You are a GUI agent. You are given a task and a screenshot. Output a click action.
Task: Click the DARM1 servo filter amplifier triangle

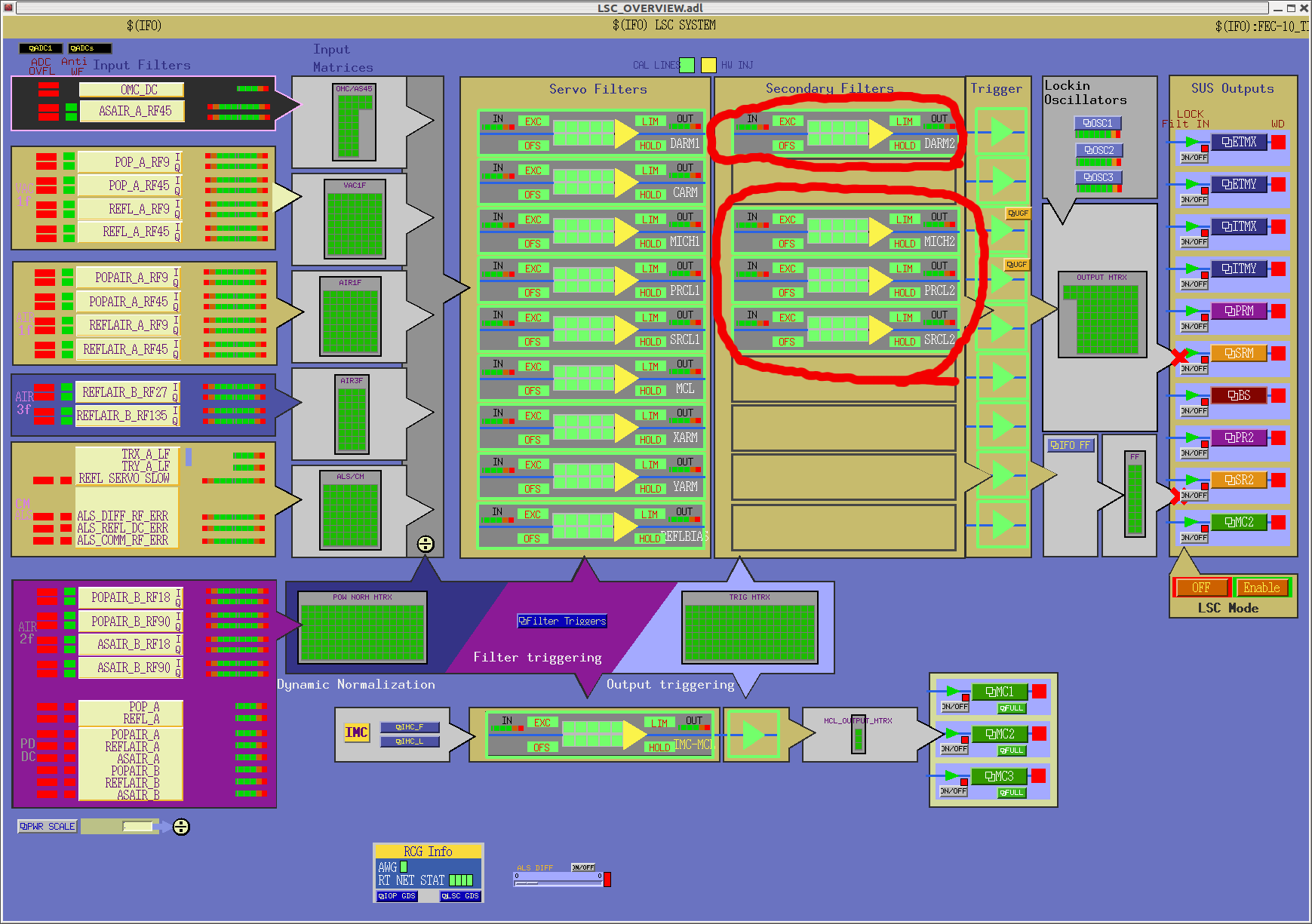click(x=625, y=134)
